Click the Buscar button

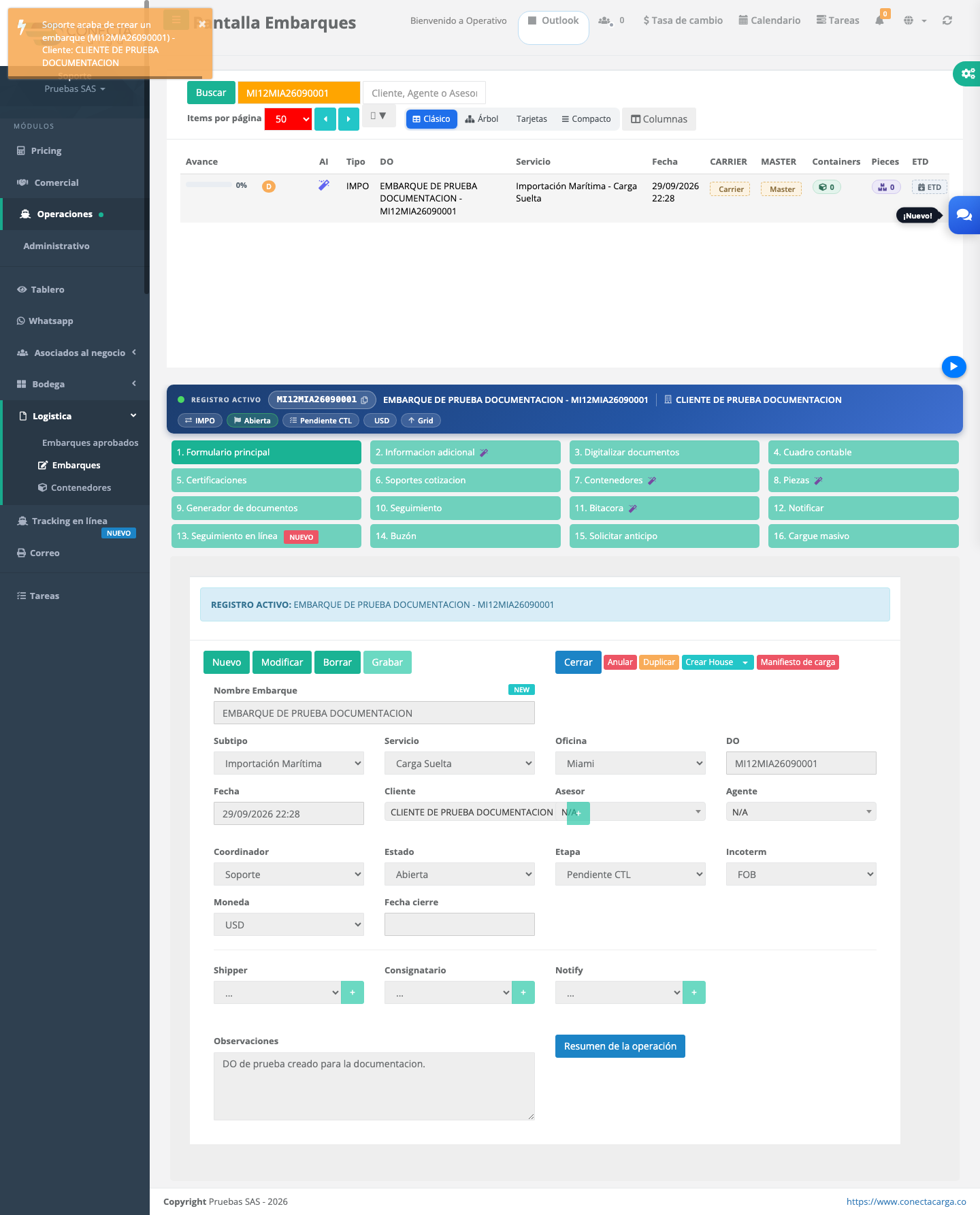211,93
